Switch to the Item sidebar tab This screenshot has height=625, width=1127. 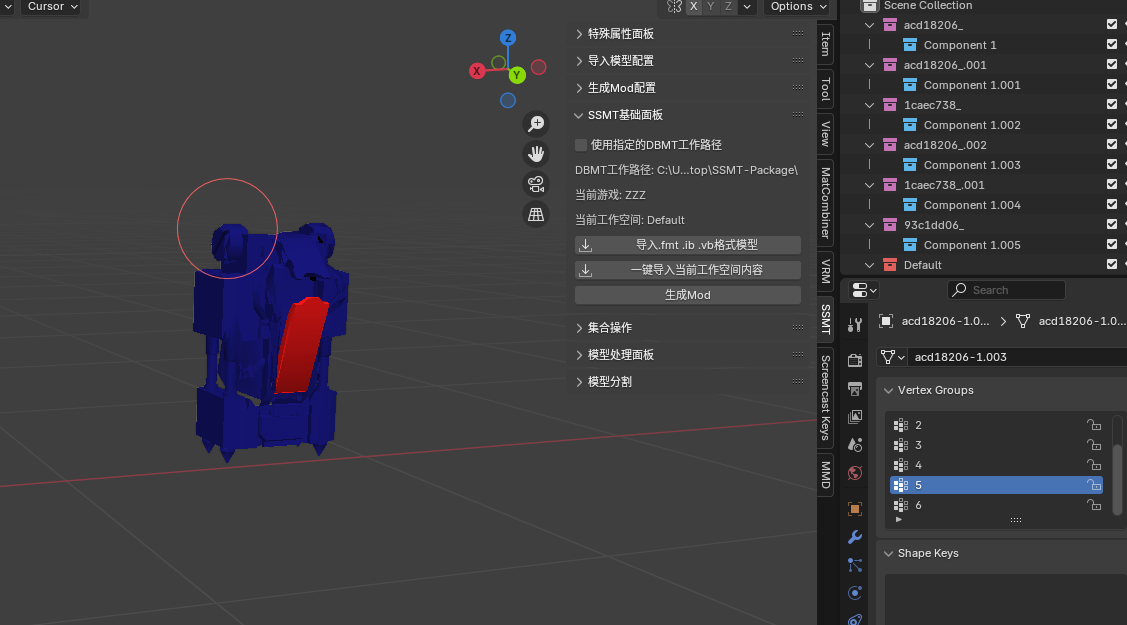pyautogui.click(x=826, y=44)
